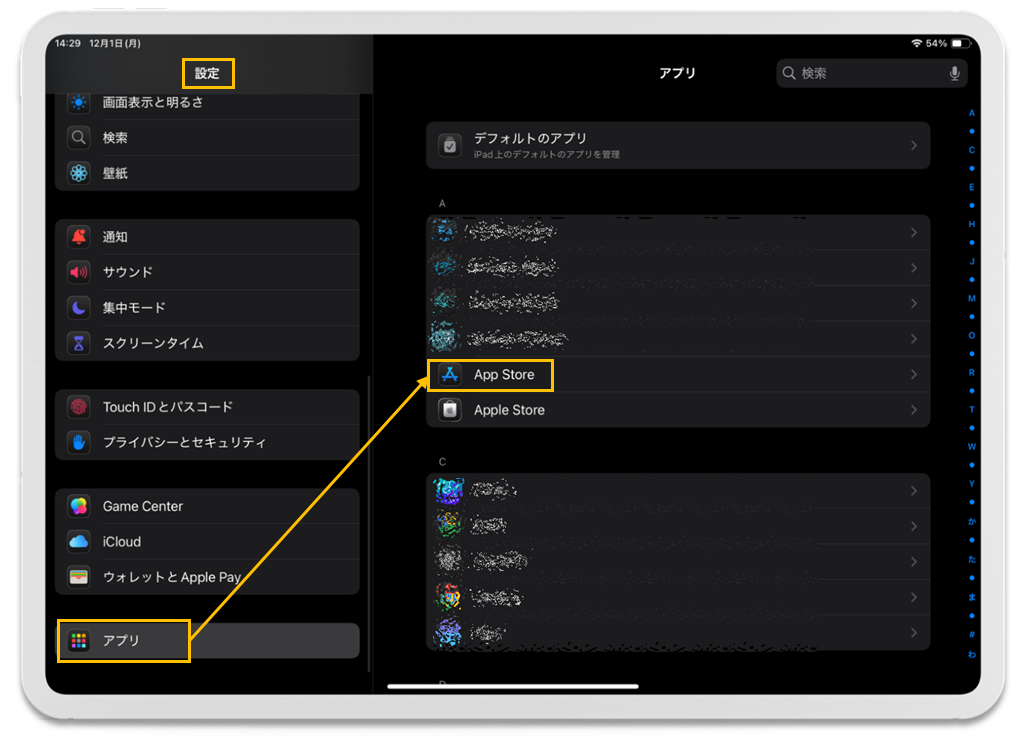Expand the App Store row chevron
The width and height of the screenshot is (1024, 749).
[x=913, y=375]
